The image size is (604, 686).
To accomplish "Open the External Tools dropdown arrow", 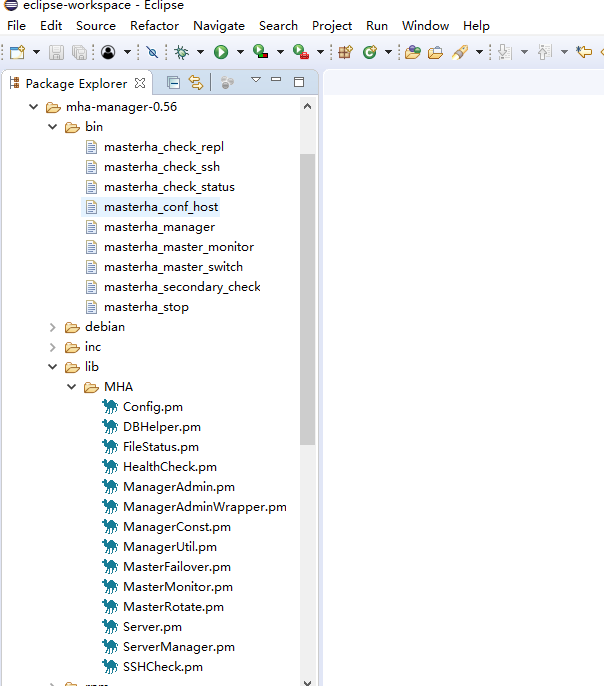I will coord(321,52).
